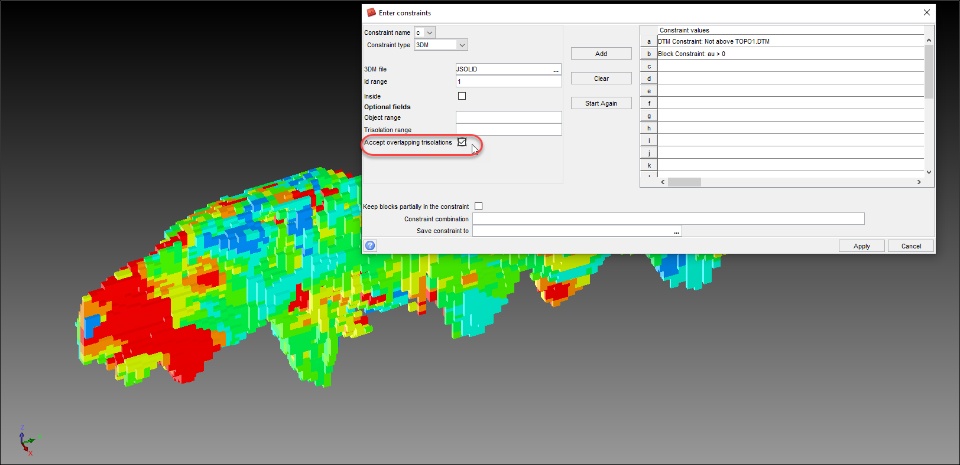Screen dimensions: 960x465
Task: Click the Save constraint to field
Action: [572, 231]
